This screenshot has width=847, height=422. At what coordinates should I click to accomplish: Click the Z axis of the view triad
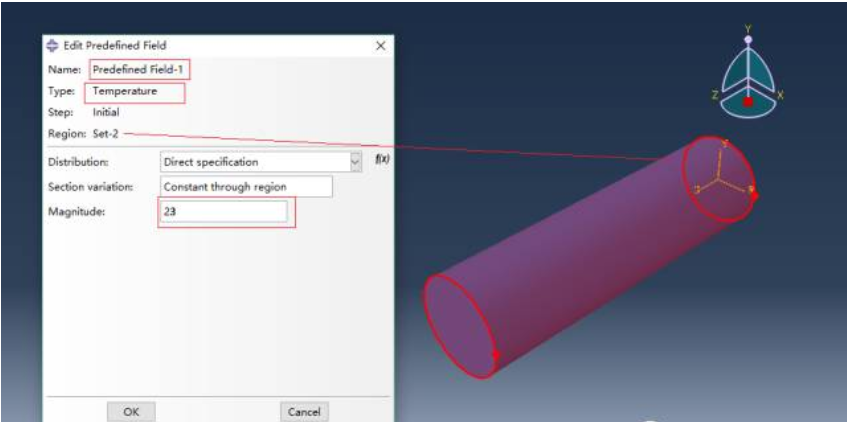click(x=715, y=95)
